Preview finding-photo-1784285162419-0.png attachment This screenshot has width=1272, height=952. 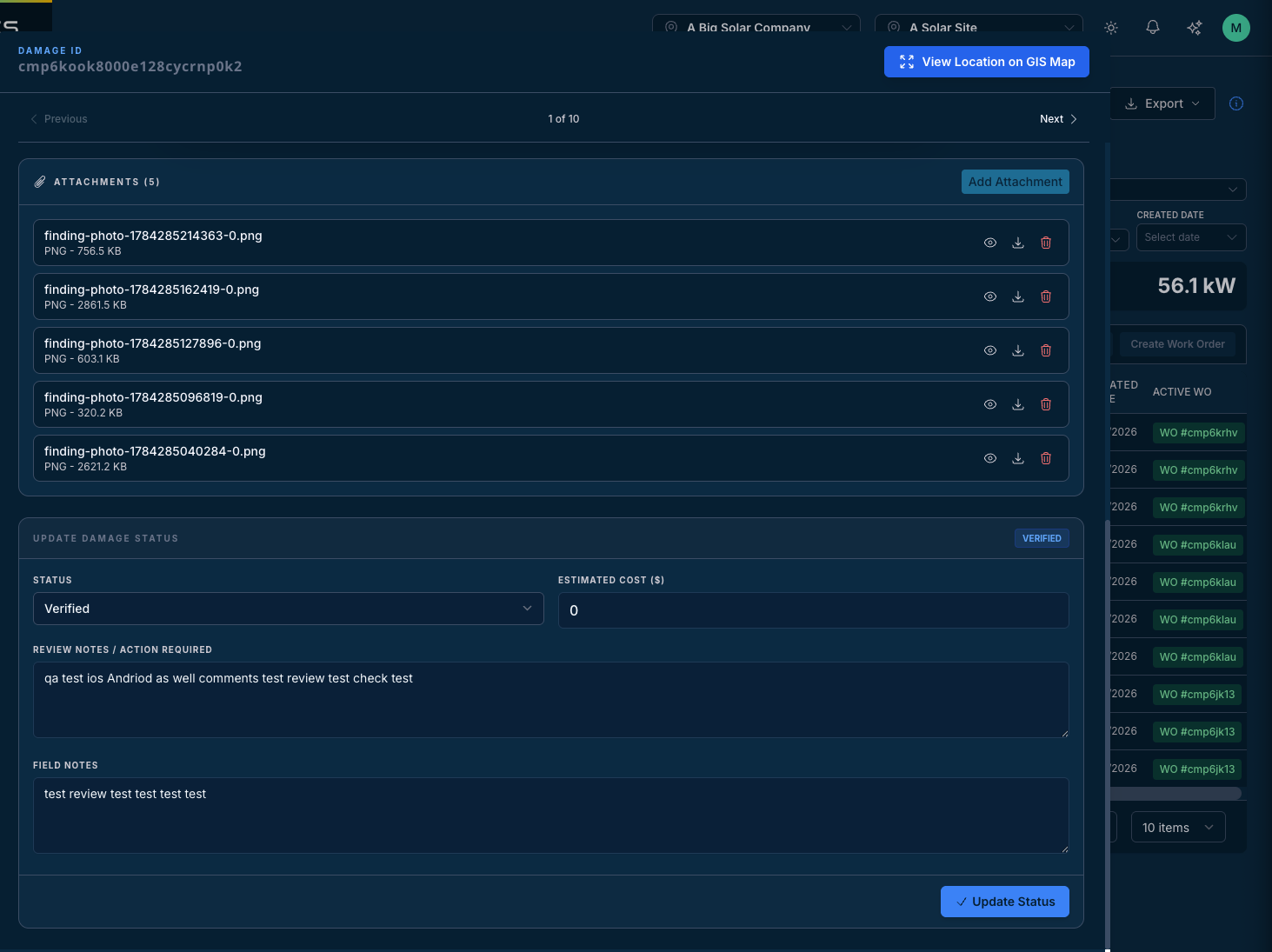pos(990,296)
